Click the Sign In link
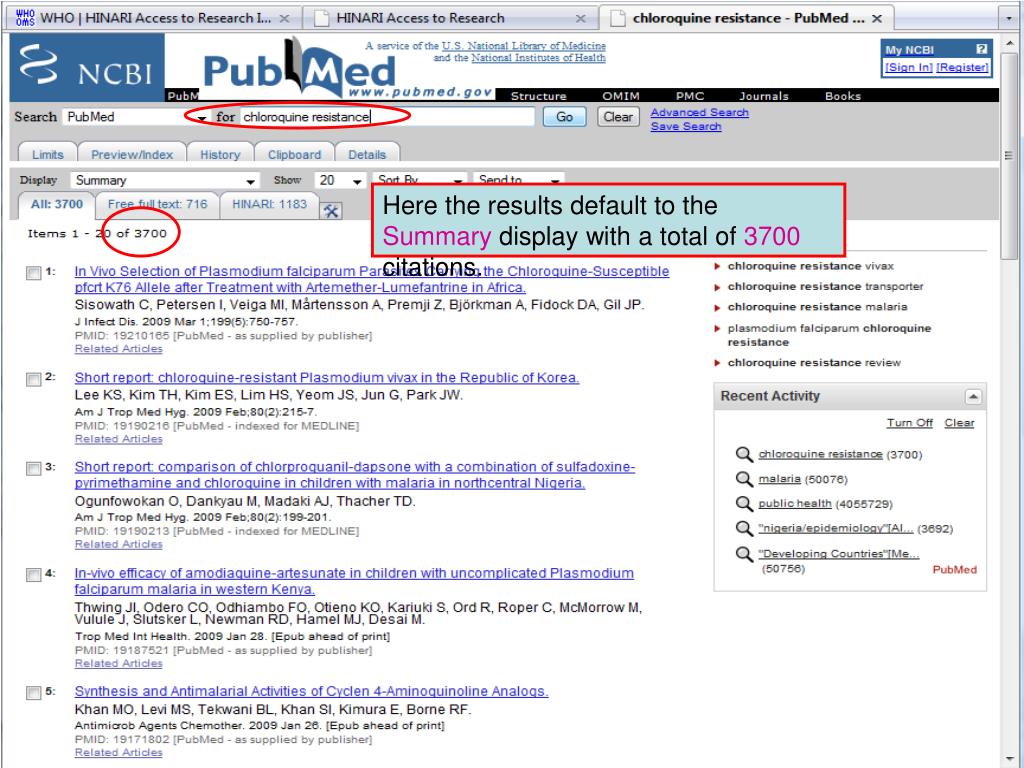This screenshot has height=768, width=1024. (x=908, y=67)
